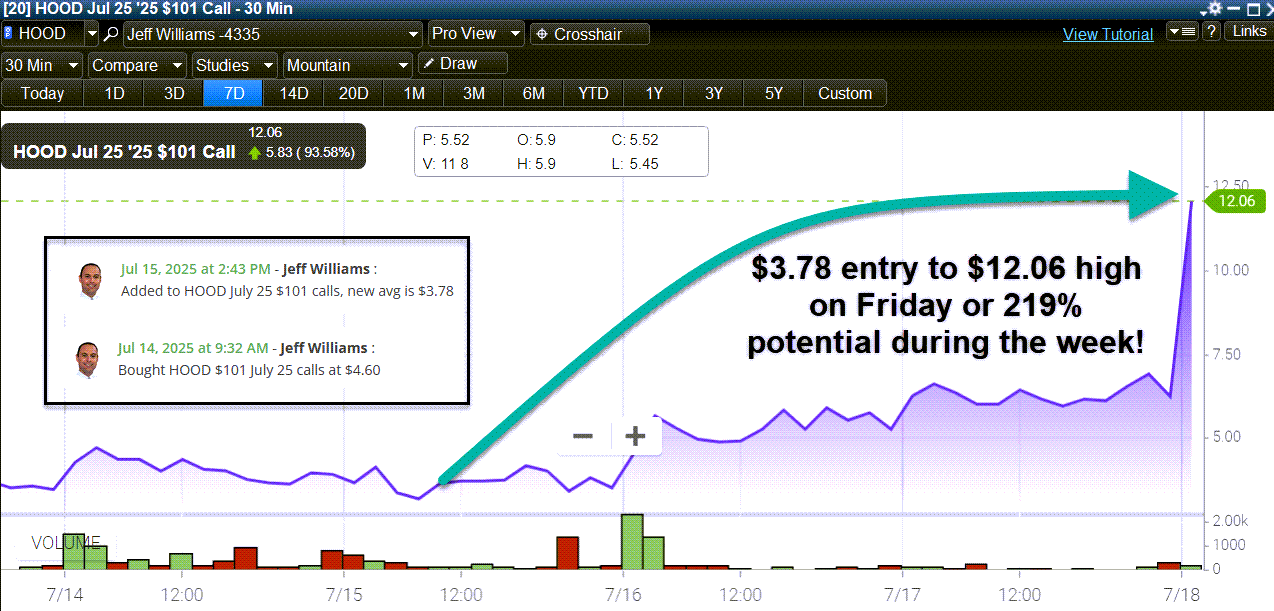The width and height of the screenshot is (1274, 611).
Task: Click the 7.50 price axis label
Action: pyautogui.click(x=1225, y=353)
